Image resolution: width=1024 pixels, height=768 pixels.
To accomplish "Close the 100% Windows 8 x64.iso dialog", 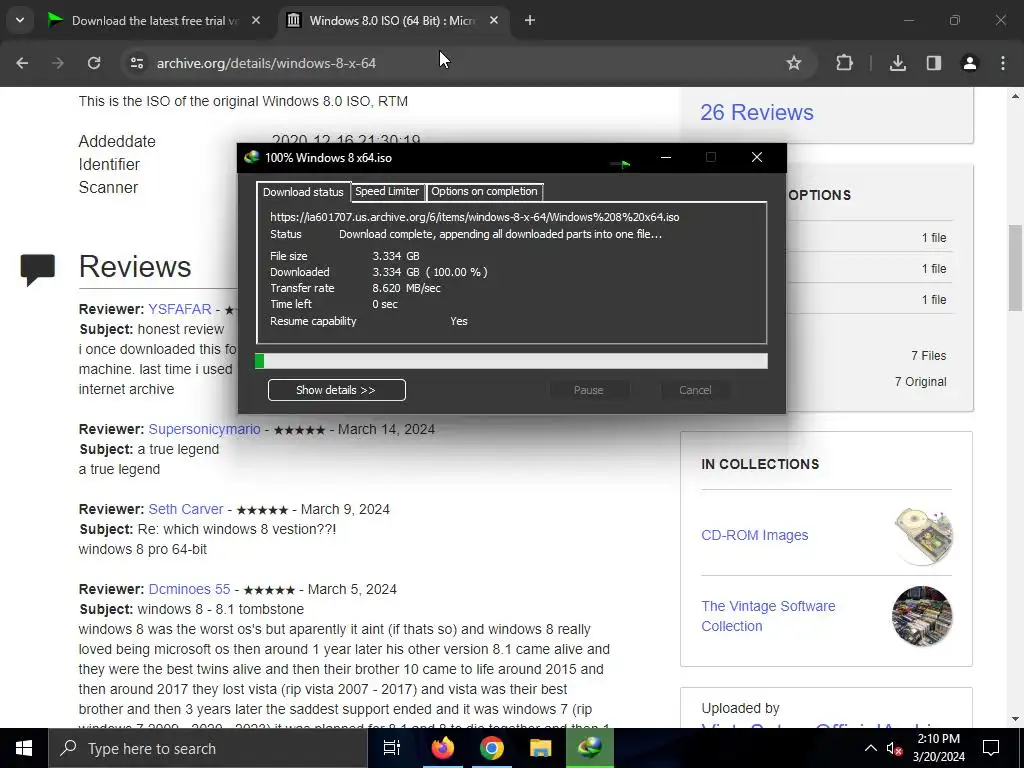I will (757, 157).
